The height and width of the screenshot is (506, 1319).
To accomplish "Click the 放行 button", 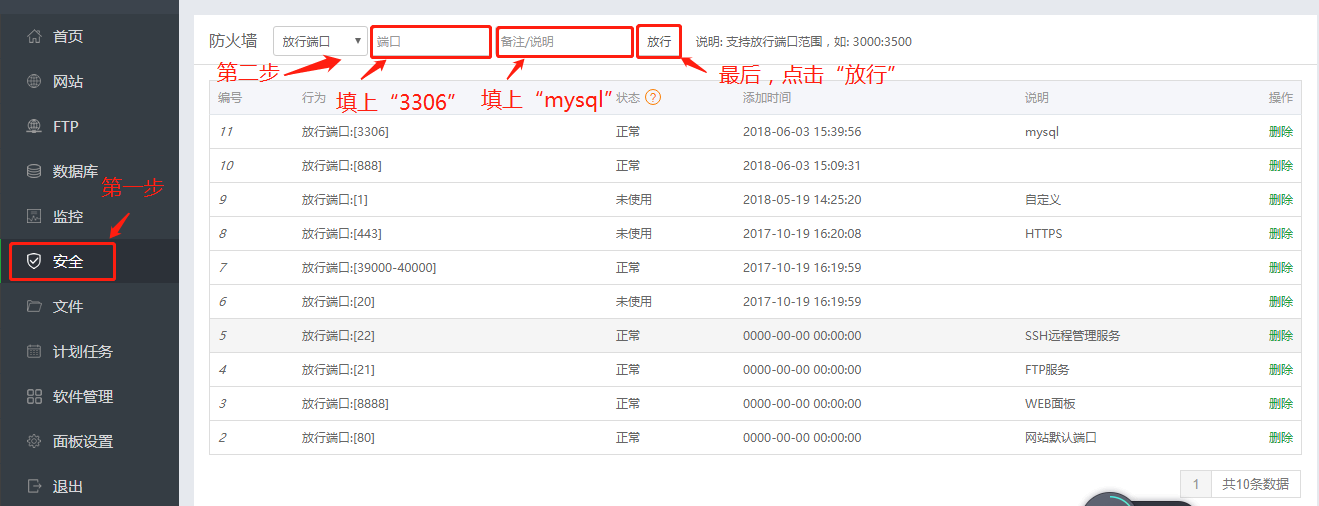I will 659,41.
